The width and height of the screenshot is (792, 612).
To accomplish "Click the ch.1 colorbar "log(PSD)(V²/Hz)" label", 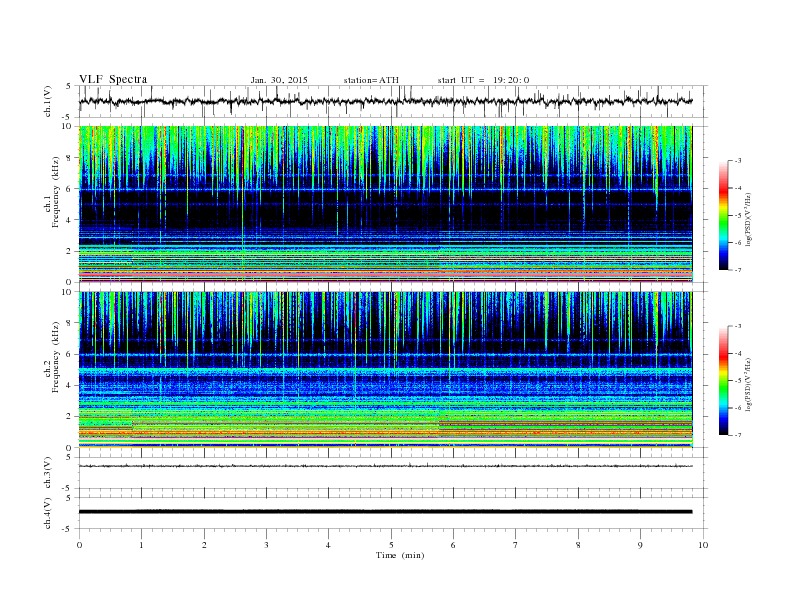I will (x=748, y=219).
